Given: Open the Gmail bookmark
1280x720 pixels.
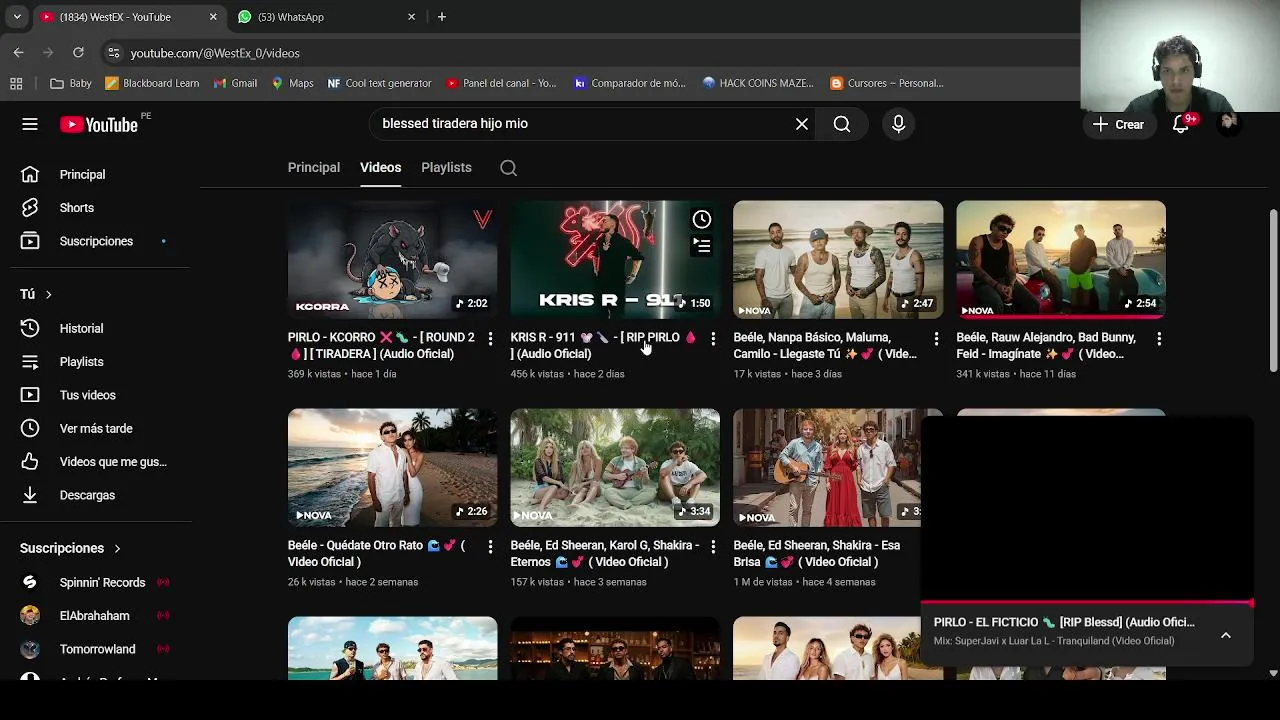Looking at the screenshot, I should coord(236,84).
